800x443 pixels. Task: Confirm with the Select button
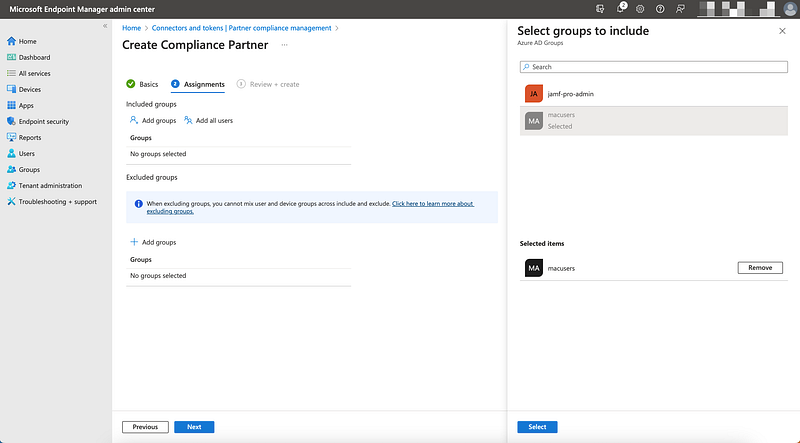click(537, 427)
